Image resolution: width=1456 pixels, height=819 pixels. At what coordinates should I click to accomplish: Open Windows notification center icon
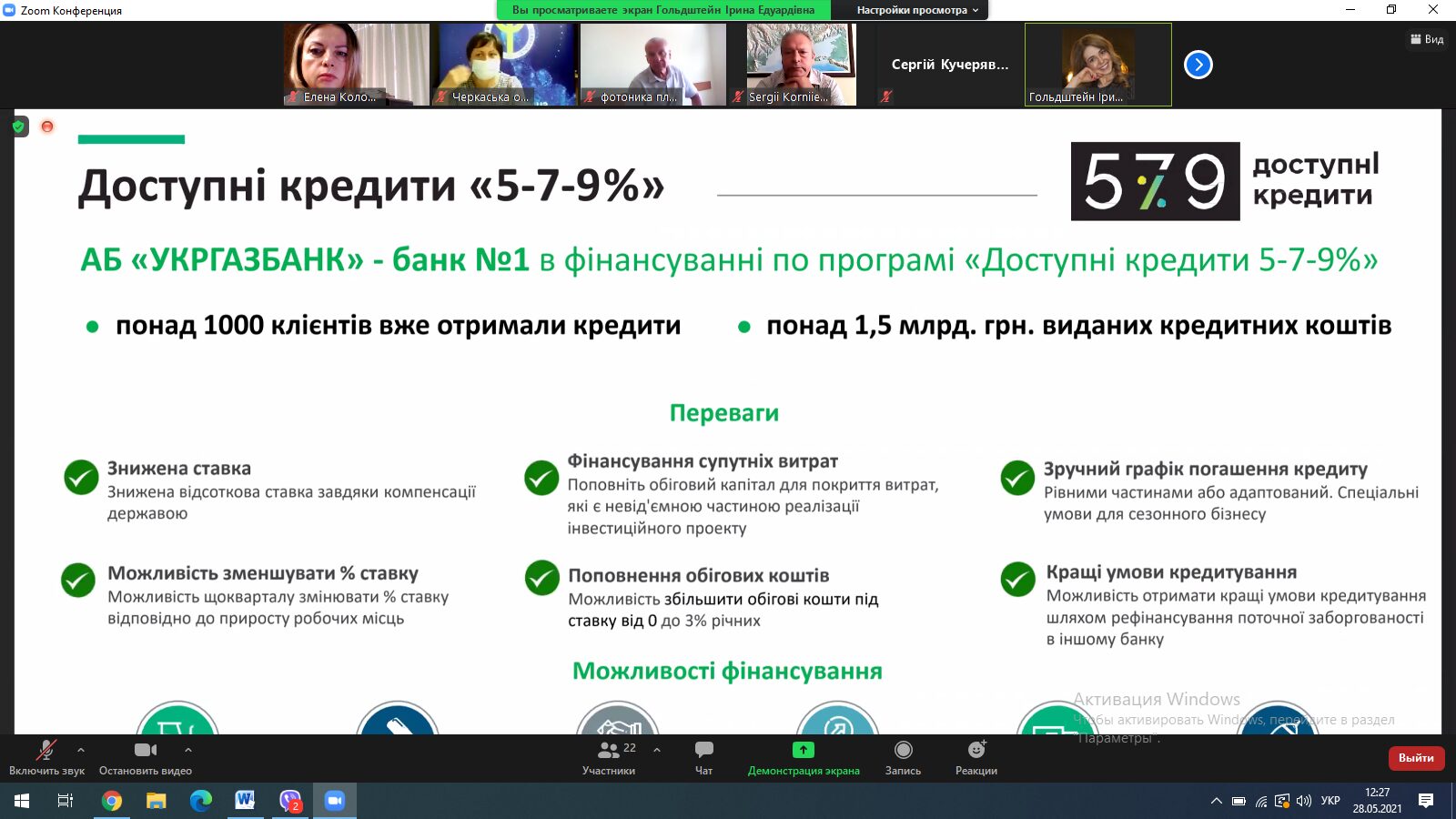(1426, 801)
